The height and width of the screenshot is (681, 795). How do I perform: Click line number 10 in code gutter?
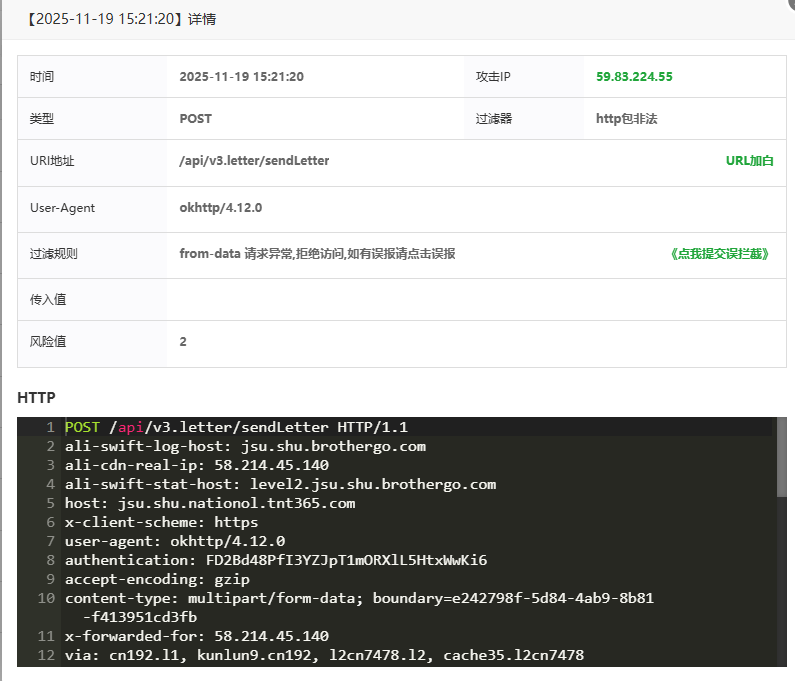(x=46, y=598)
